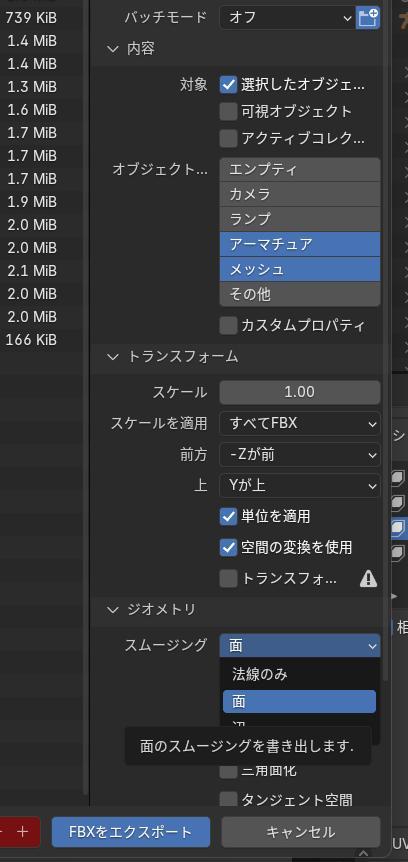Click the batch own-directory icon beside バッチモード
This screenshot has width=408, height=862.
pyautogui.click(x=367, y=18)
